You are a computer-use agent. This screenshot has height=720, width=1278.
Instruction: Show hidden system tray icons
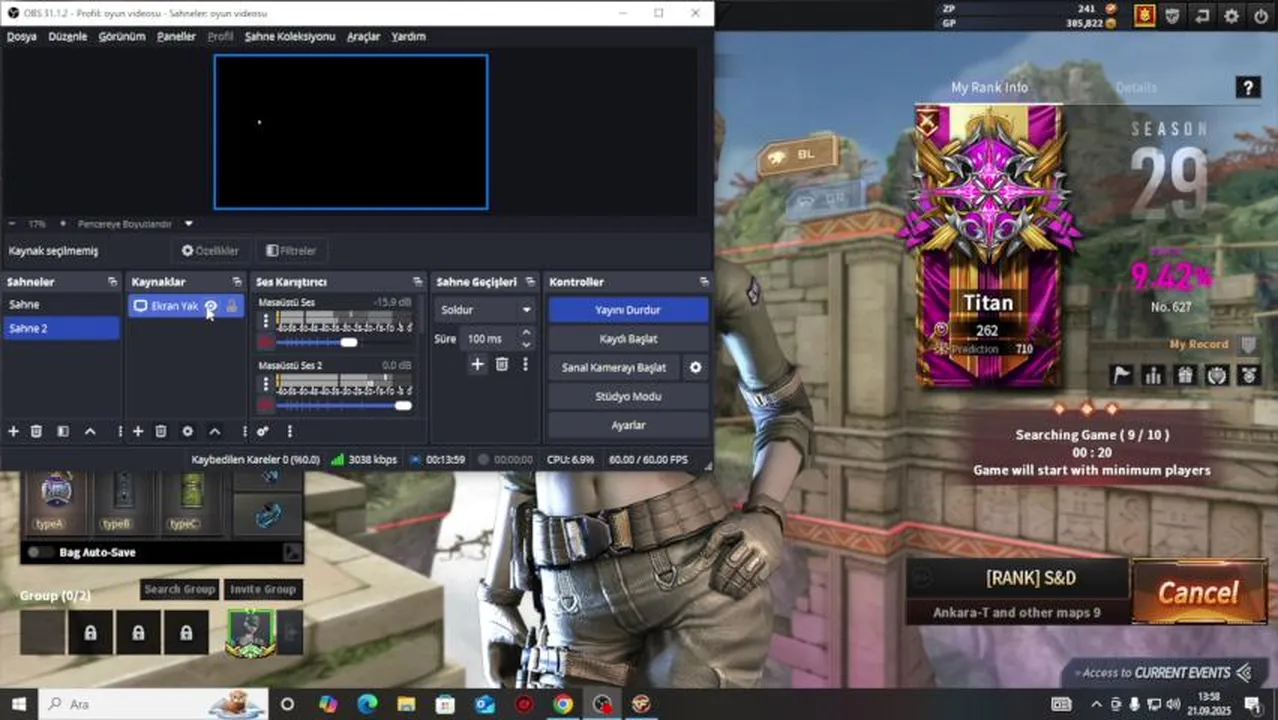click(1097, 704)
